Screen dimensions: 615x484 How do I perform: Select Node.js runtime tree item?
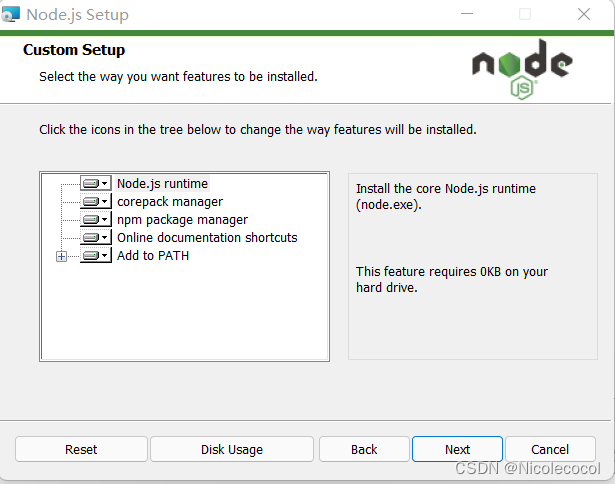coord(162,184)
